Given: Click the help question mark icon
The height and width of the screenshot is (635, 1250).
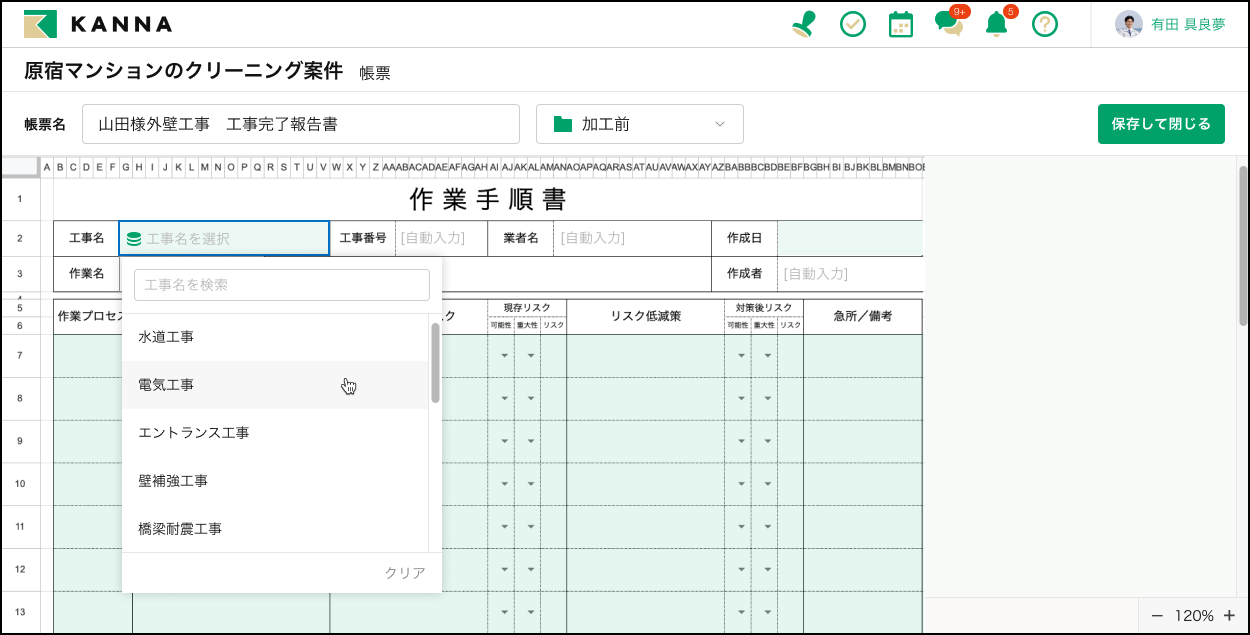Looking at the screenshot, I should pyautogui.click(x=1045, y=23).
